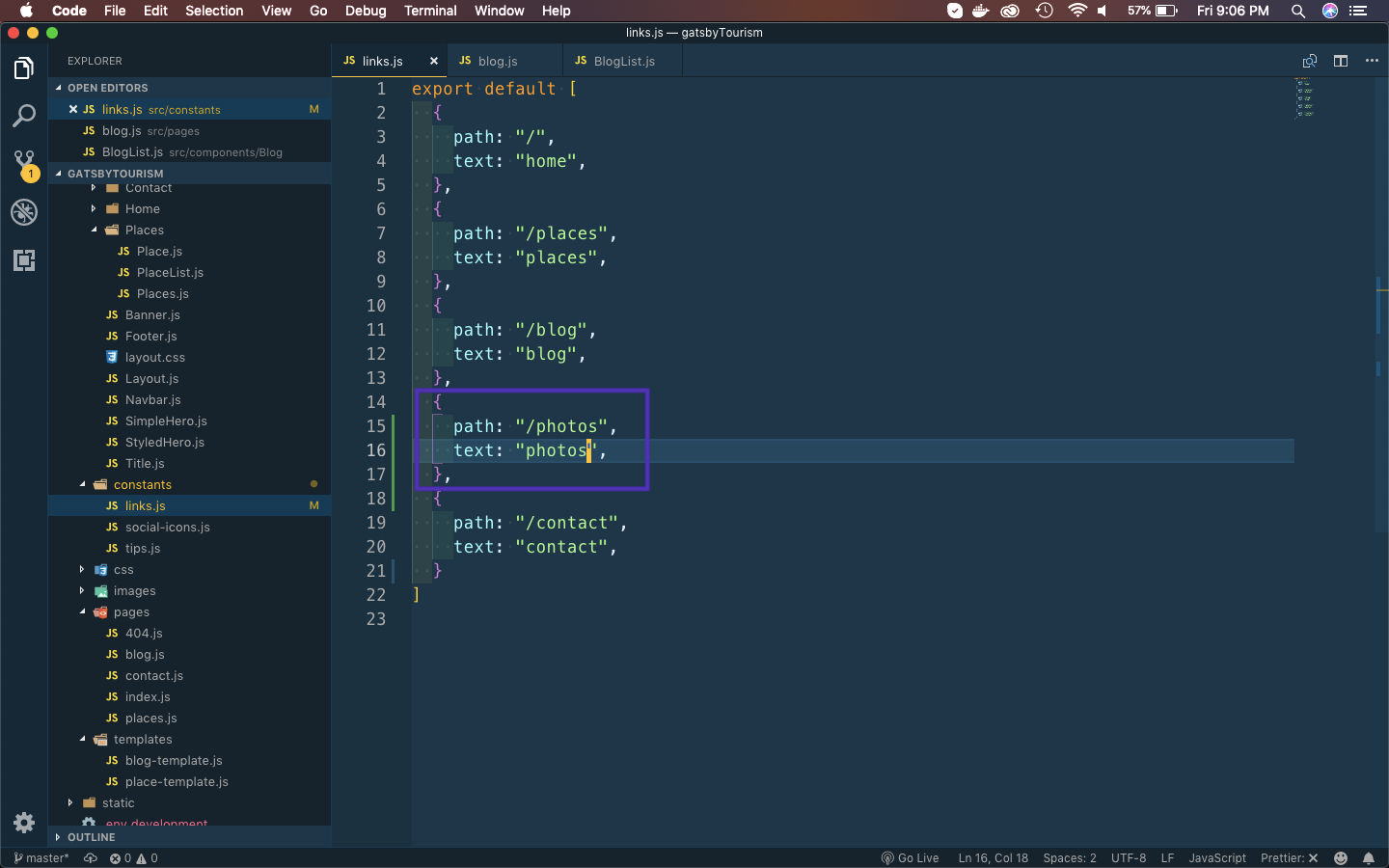Click Ln 16, Col 18 position indicator
Image resolution: width=1389 pixels, height=868 pixels.
click(993, 858)
